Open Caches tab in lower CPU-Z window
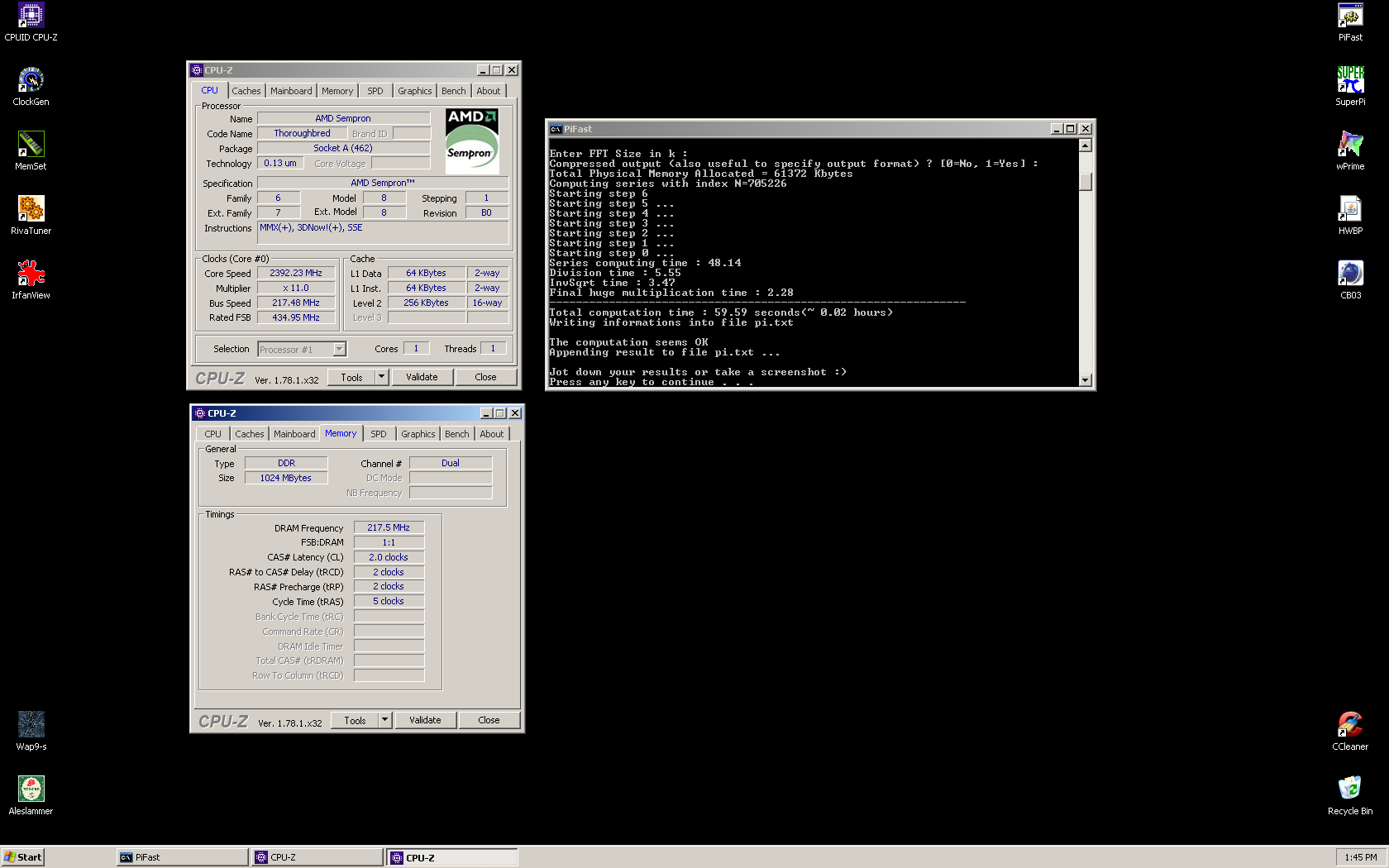Screen dimensions: 1389x868 pos(250,434)
